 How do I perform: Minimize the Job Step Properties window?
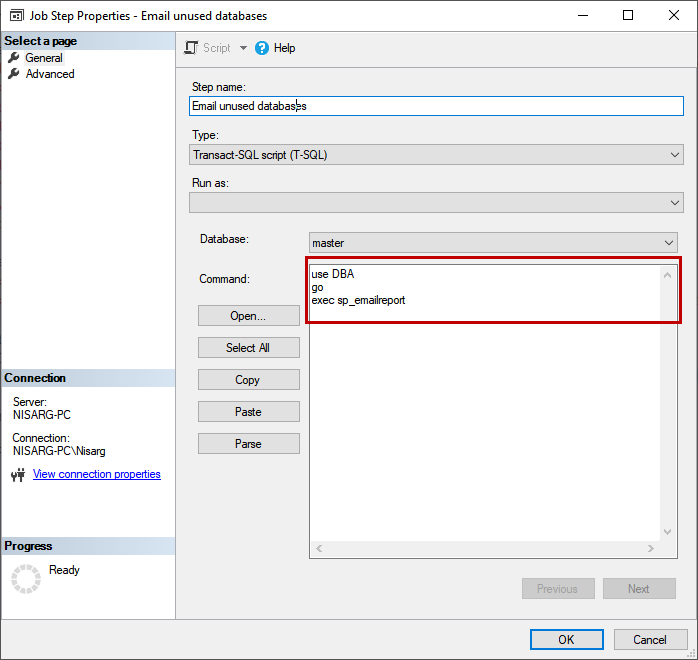(583, 15)
